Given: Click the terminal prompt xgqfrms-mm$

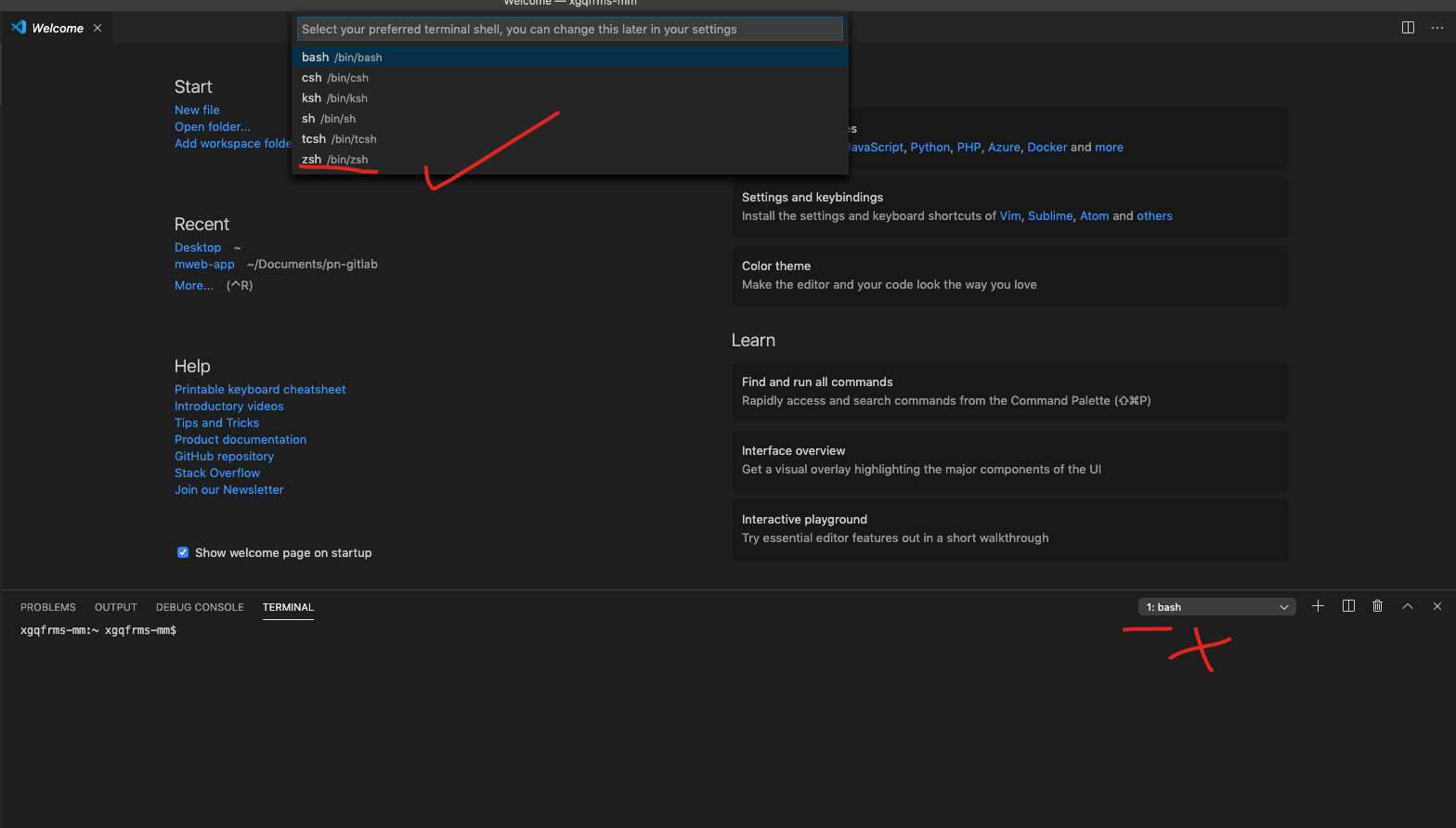Looking at the screenshot, I should [x=140, y=630].
